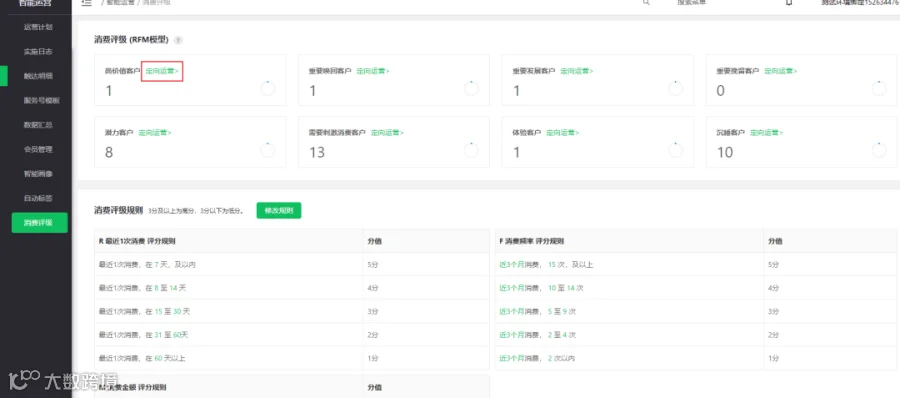Click 定向运营 link for 需要刺激消费客户

point(387,133)
